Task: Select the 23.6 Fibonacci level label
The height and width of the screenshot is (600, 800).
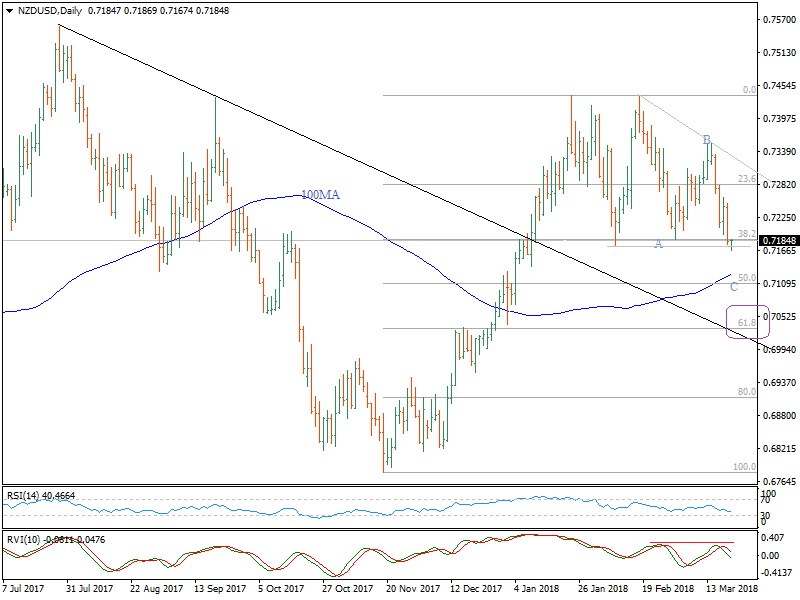Action: tap(745, 179)
